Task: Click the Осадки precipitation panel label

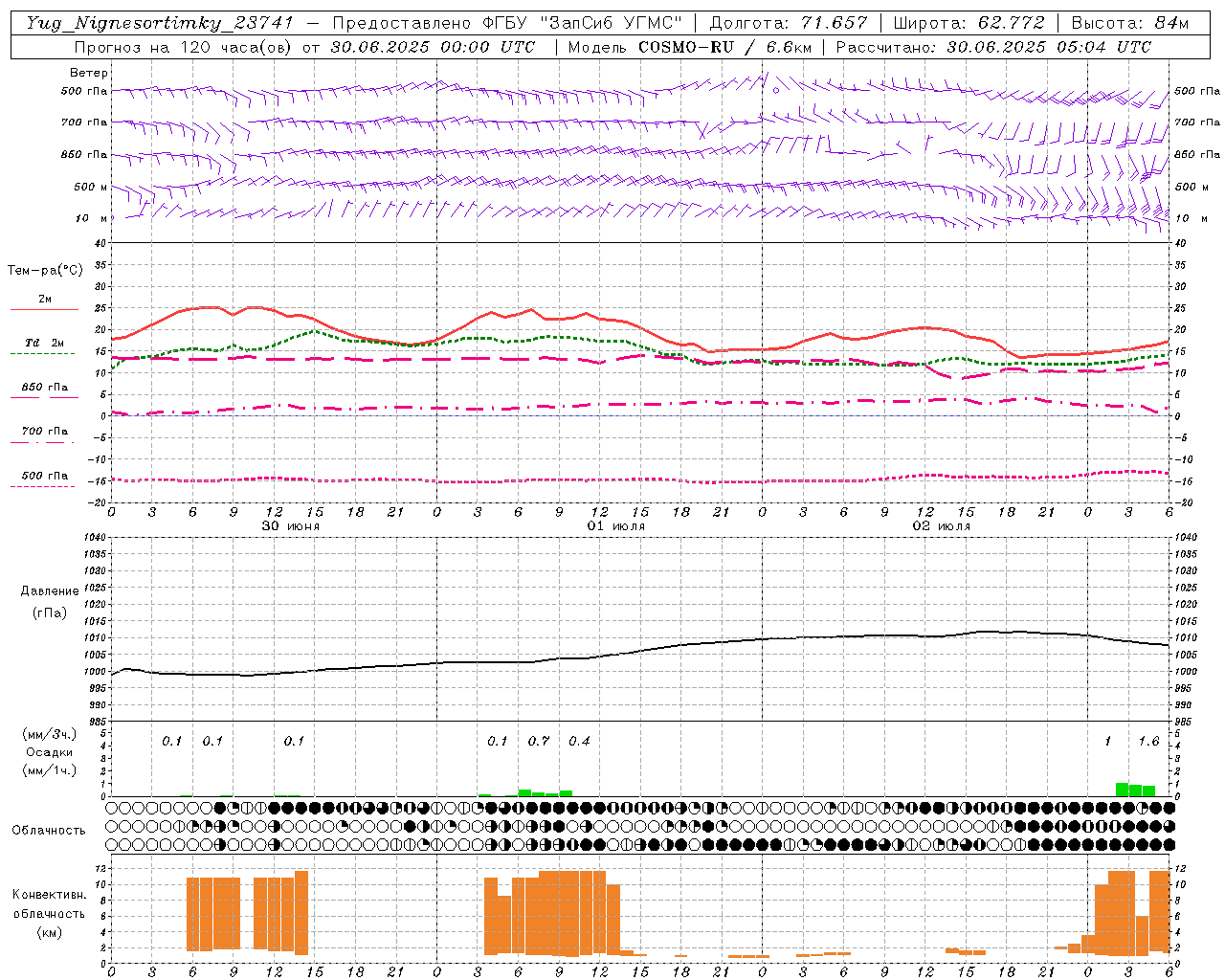Action: click(49, 752)
